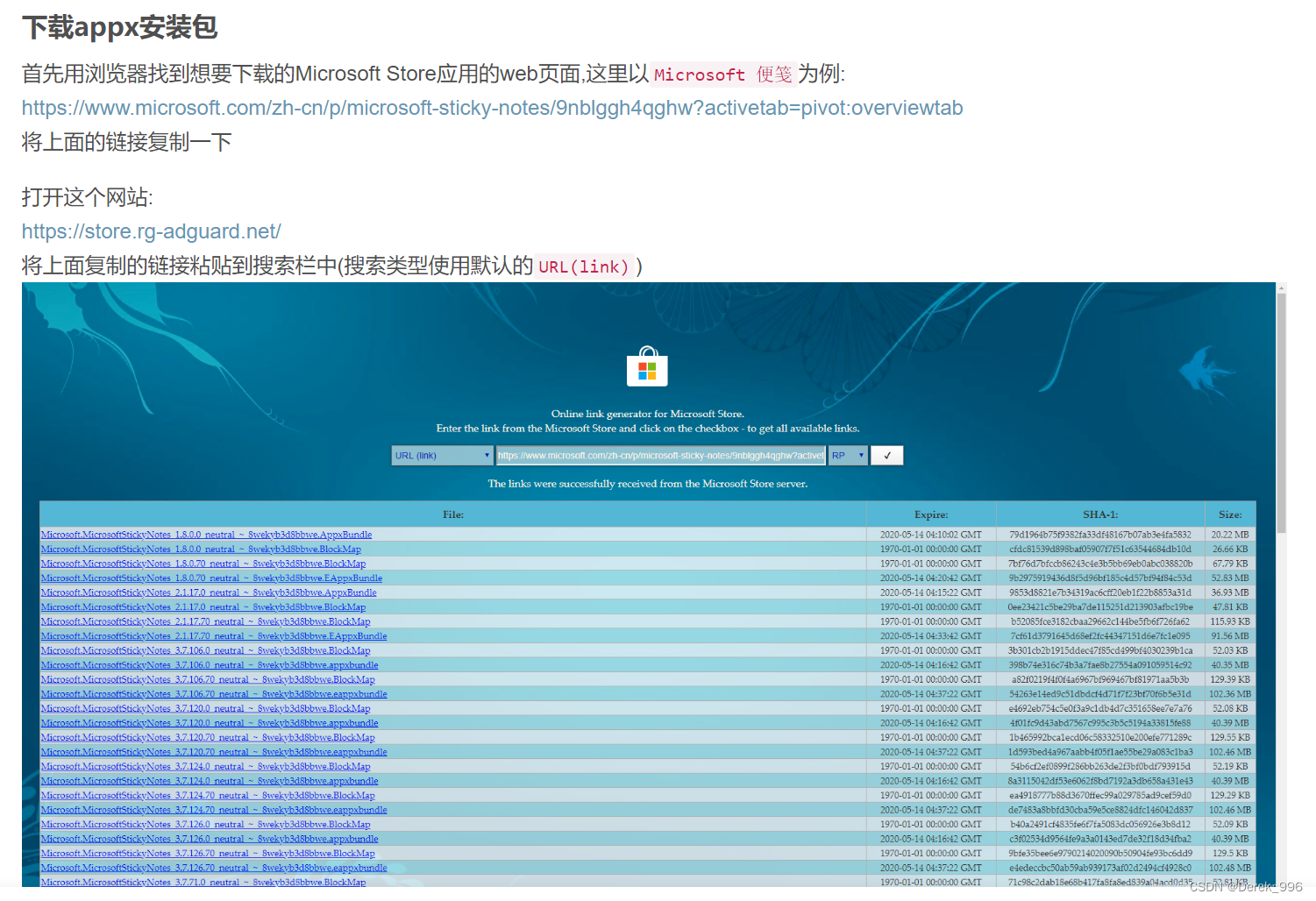Download StickyNotes 3.7.126.0 appxbundle file
The width and height of the screenshot is (1316, 901).
210,839
